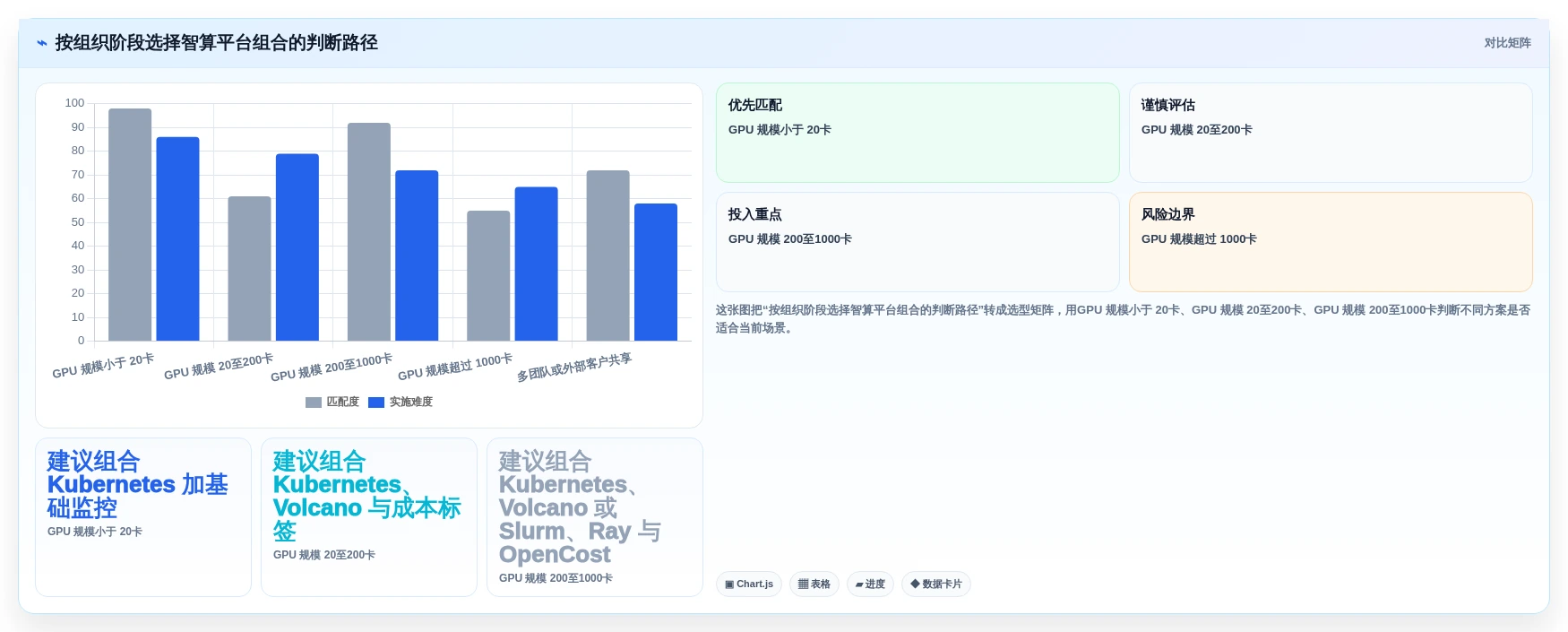Viewport: 1568px width, 632px height.
Task: Click the gray 匹配度 bar for GPU 规模超过 1000卡
Action: point(488,276)
